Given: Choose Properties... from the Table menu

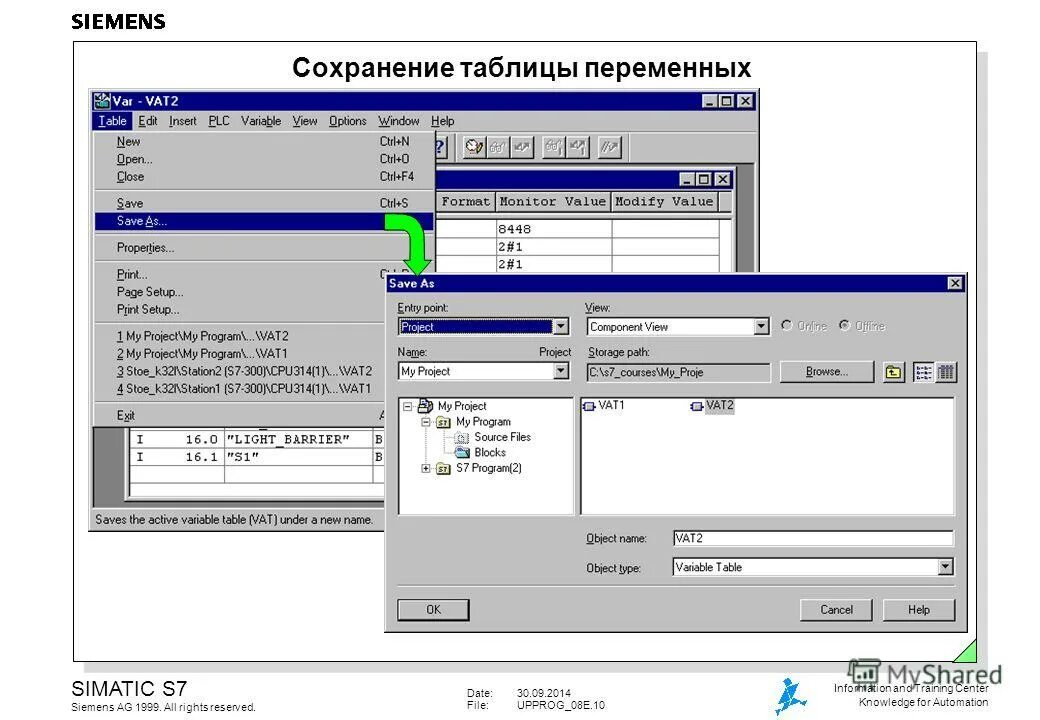Looking at the screenshot, I should coord(264,247).
